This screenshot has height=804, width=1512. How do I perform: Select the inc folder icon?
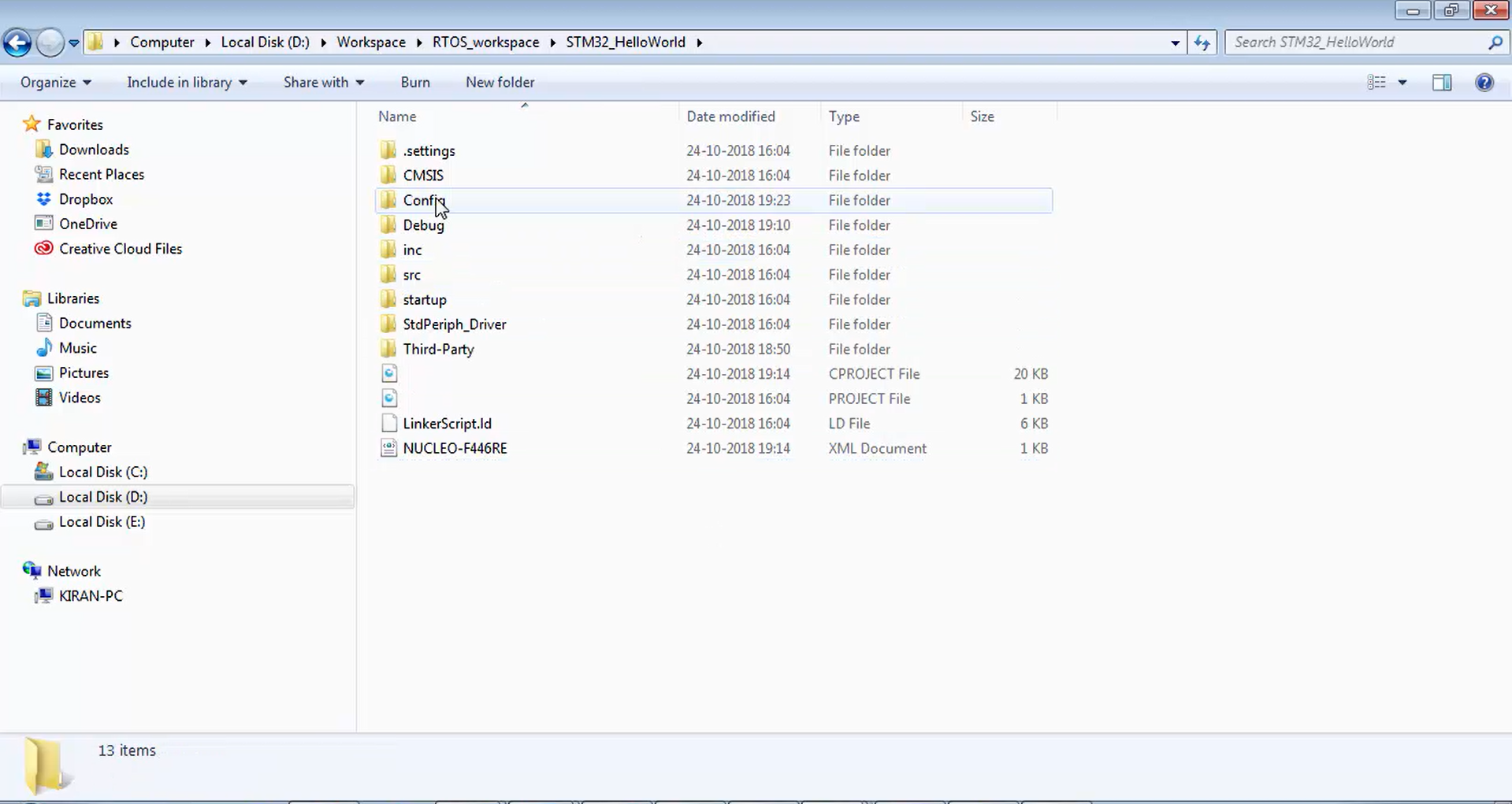click(x=388, y=250)
